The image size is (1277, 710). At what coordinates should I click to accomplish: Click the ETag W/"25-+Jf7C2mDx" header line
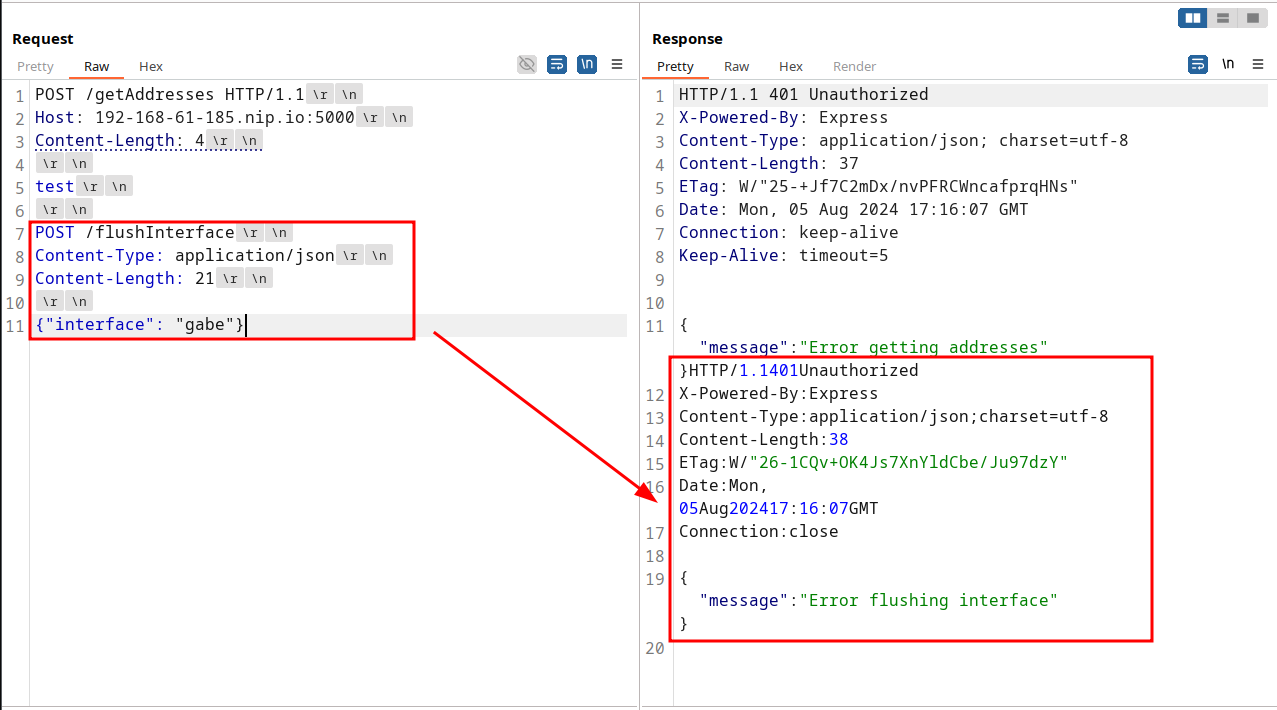[x=879, y=186]
